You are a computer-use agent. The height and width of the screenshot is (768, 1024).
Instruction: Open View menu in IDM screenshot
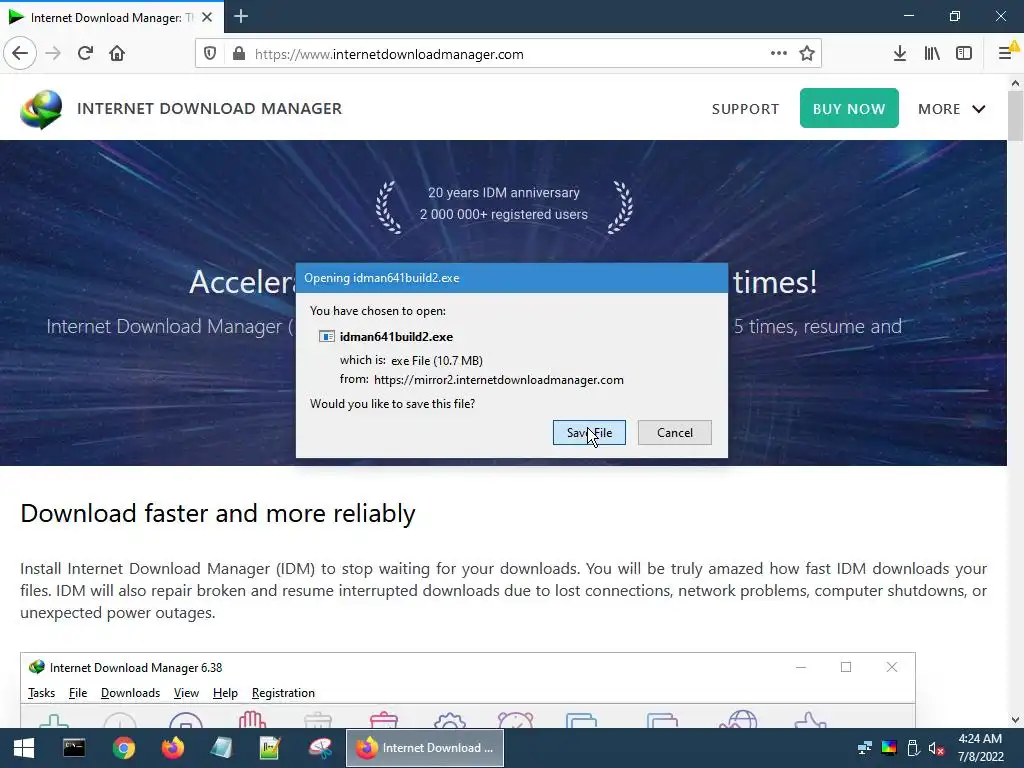(186, 693)
